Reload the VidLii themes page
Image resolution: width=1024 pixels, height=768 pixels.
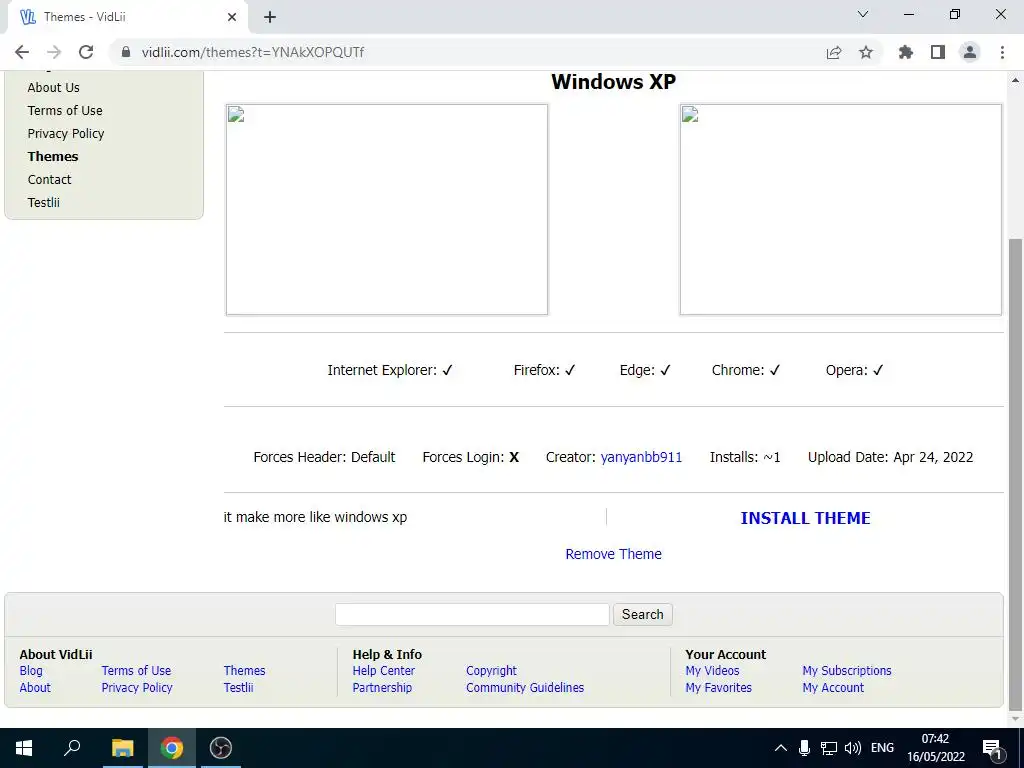click(86, 52)
